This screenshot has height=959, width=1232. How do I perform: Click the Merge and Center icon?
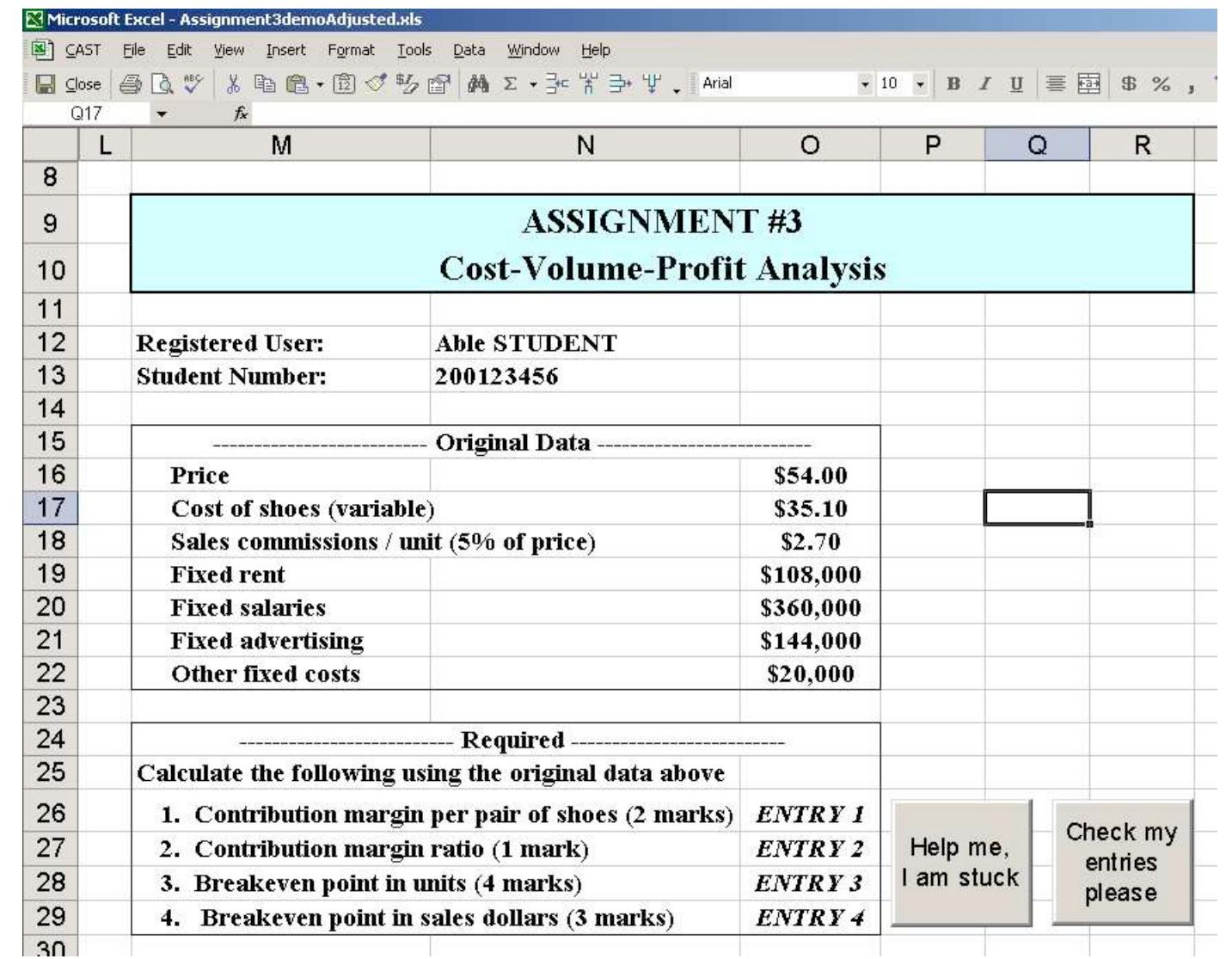pos(1088,84)
